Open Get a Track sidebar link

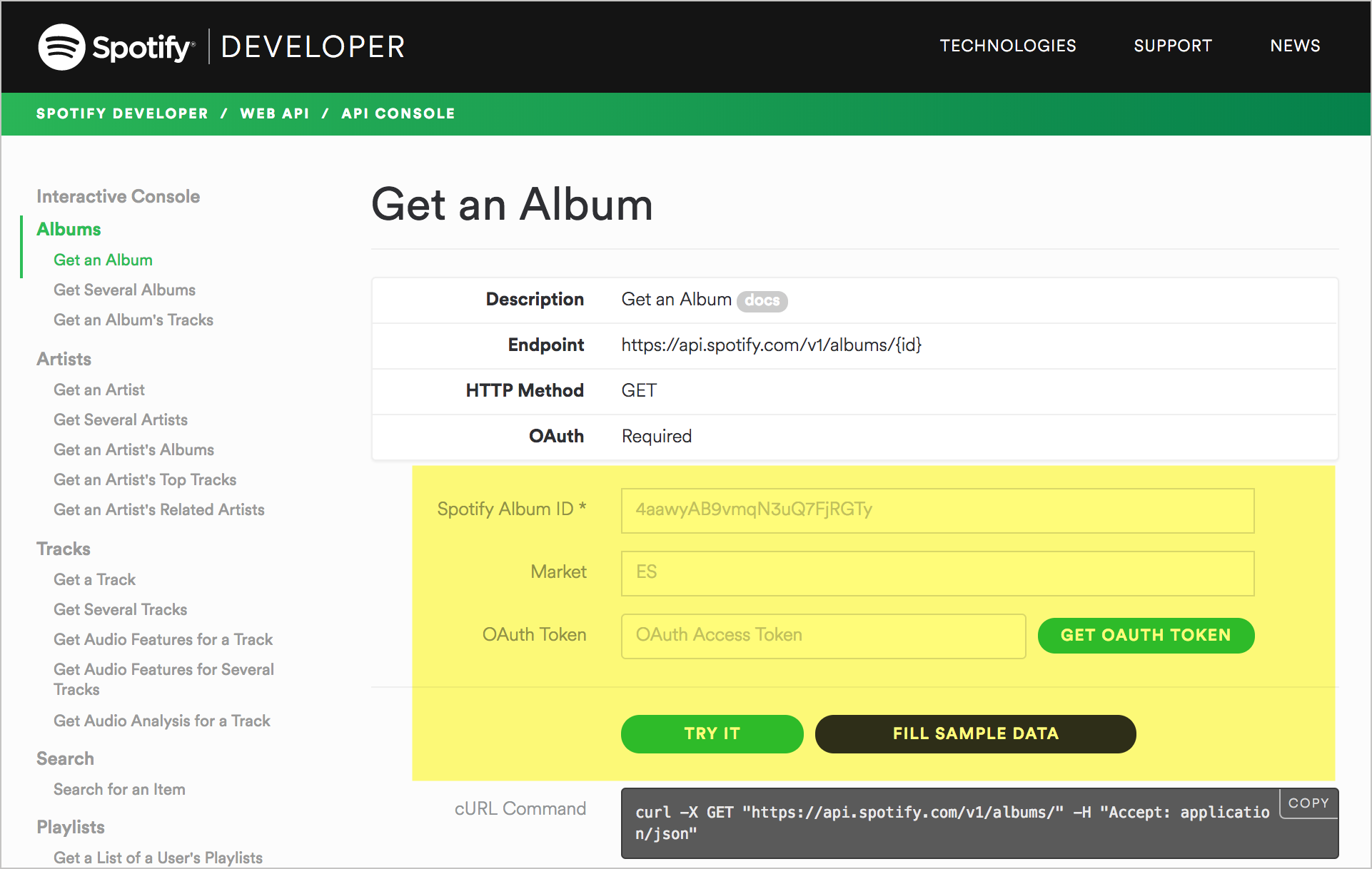tap(94, 579)
